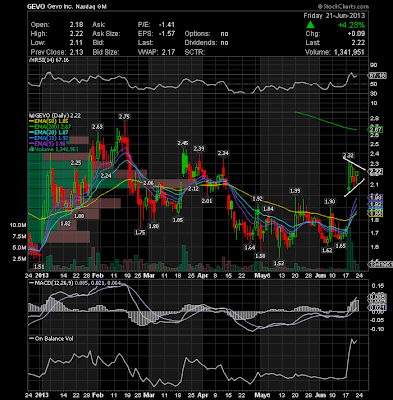
Task: Click the Low 2.11 value
Action: pos(77,43)
